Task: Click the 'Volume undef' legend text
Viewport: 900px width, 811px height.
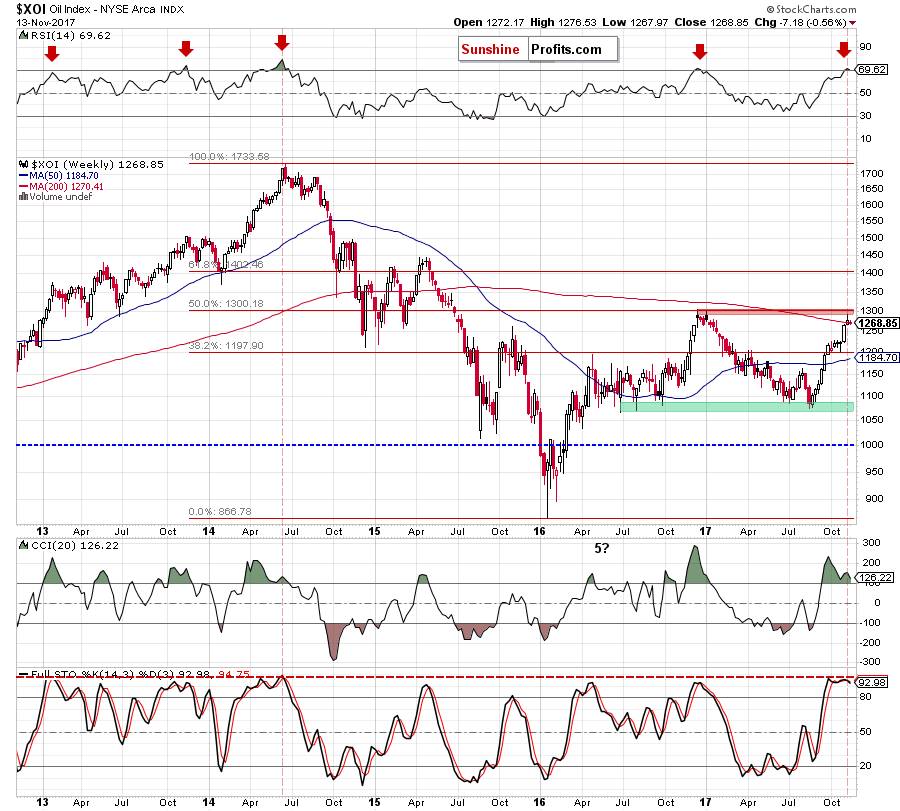Action: pyautogui.click(x=61, y=197)
